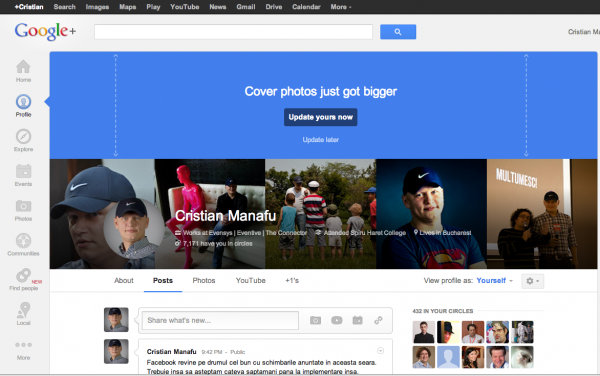Click the Update later link
The height and width of the screenshot is (376, 600).
[x=321, y=140]
